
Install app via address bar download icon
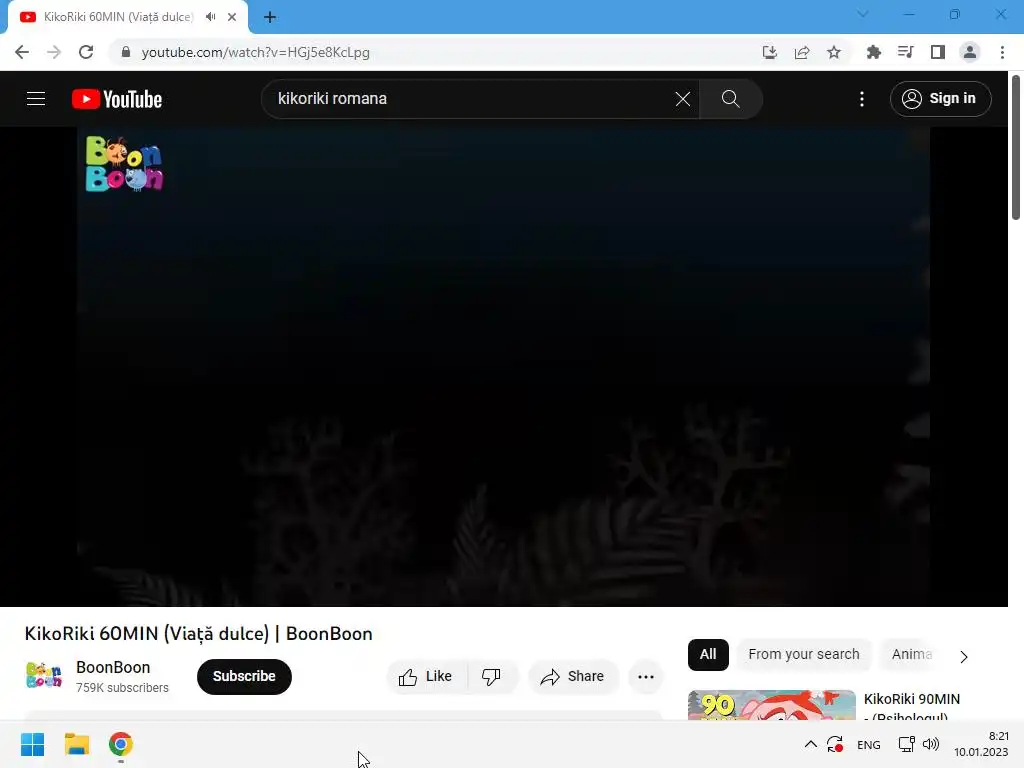point(770,52)
